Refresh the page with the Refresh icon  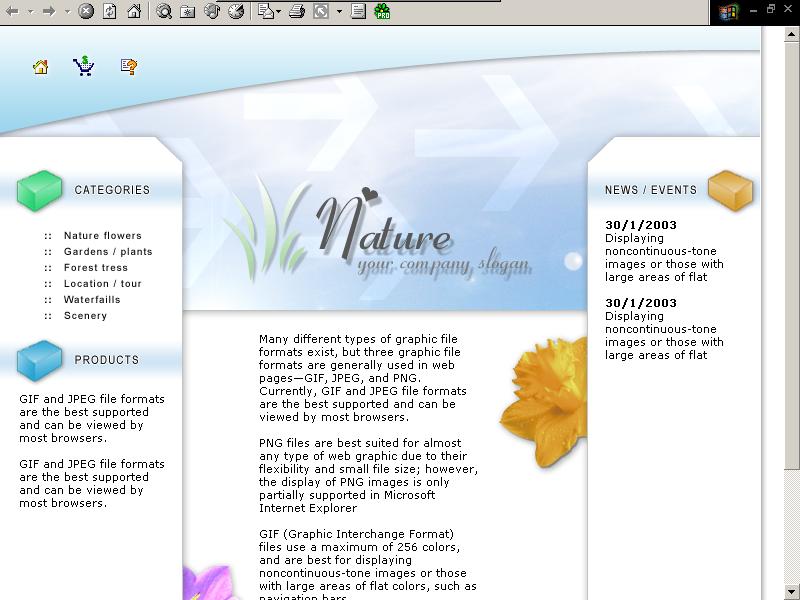pyautogui.click(x=110, y=11)
